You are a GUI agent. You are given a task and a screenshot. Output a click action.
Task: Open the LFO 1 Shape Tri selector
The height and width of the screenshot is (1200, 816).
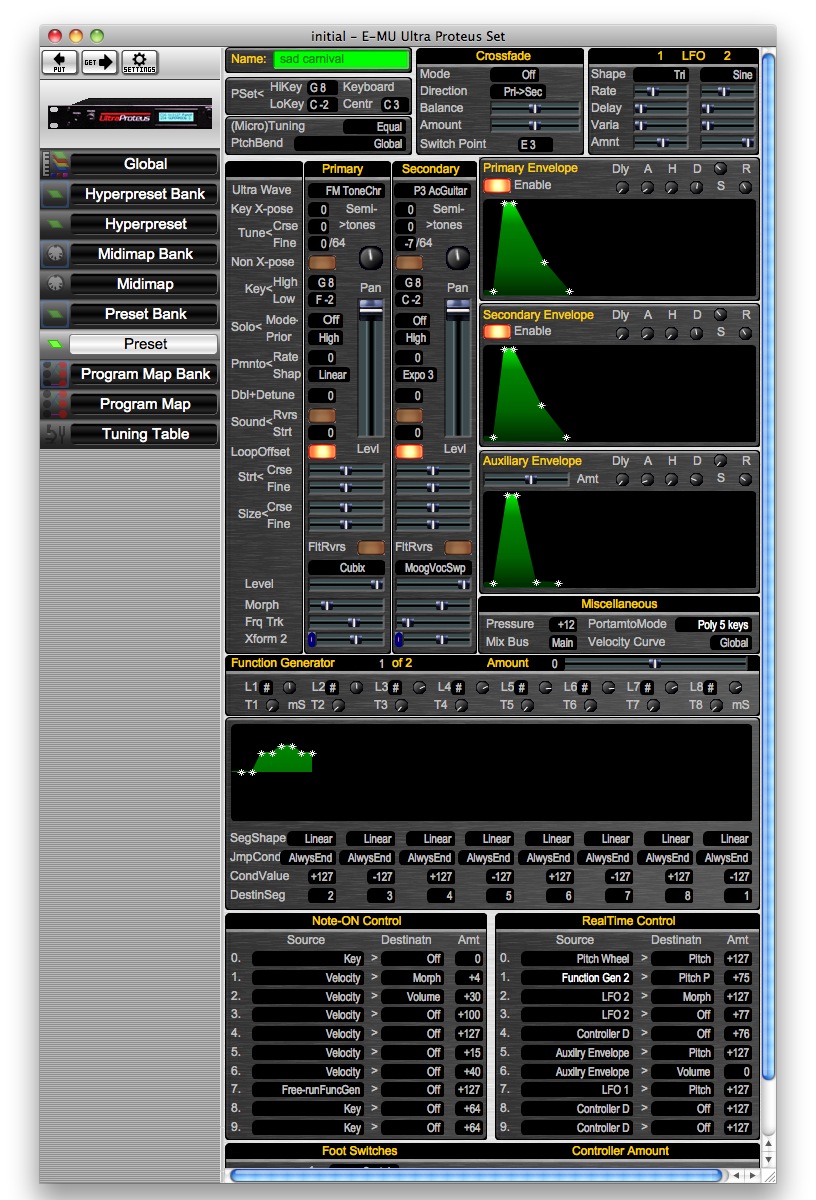click(x=661, y=74)
